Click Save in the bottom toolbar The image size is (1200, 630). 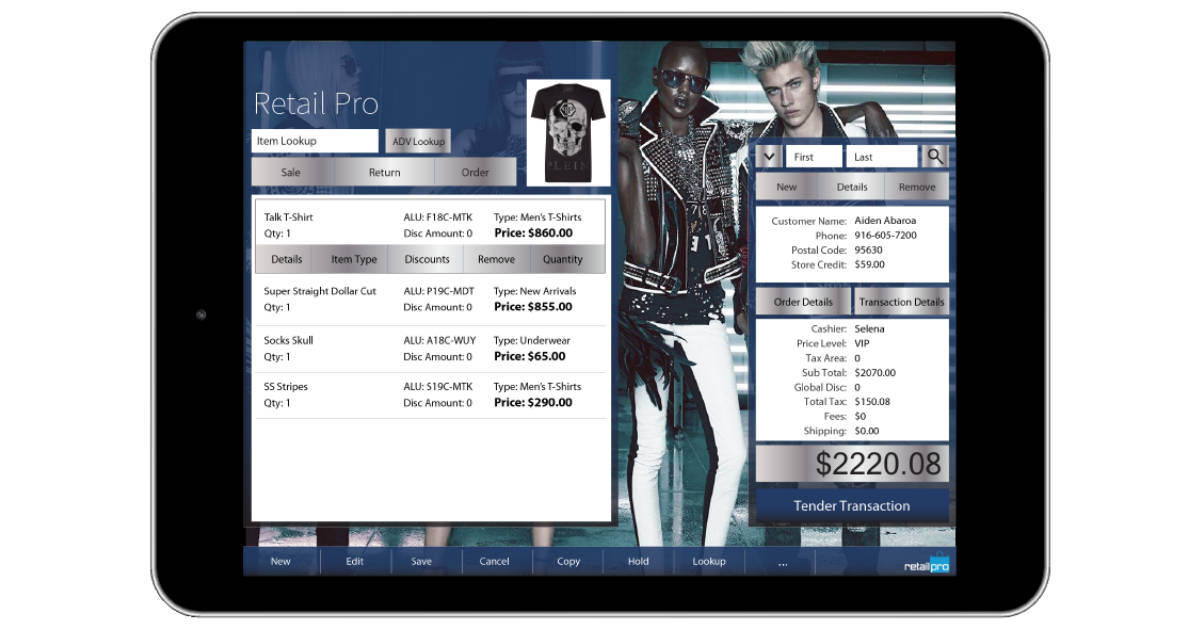[x=422, y=561]
